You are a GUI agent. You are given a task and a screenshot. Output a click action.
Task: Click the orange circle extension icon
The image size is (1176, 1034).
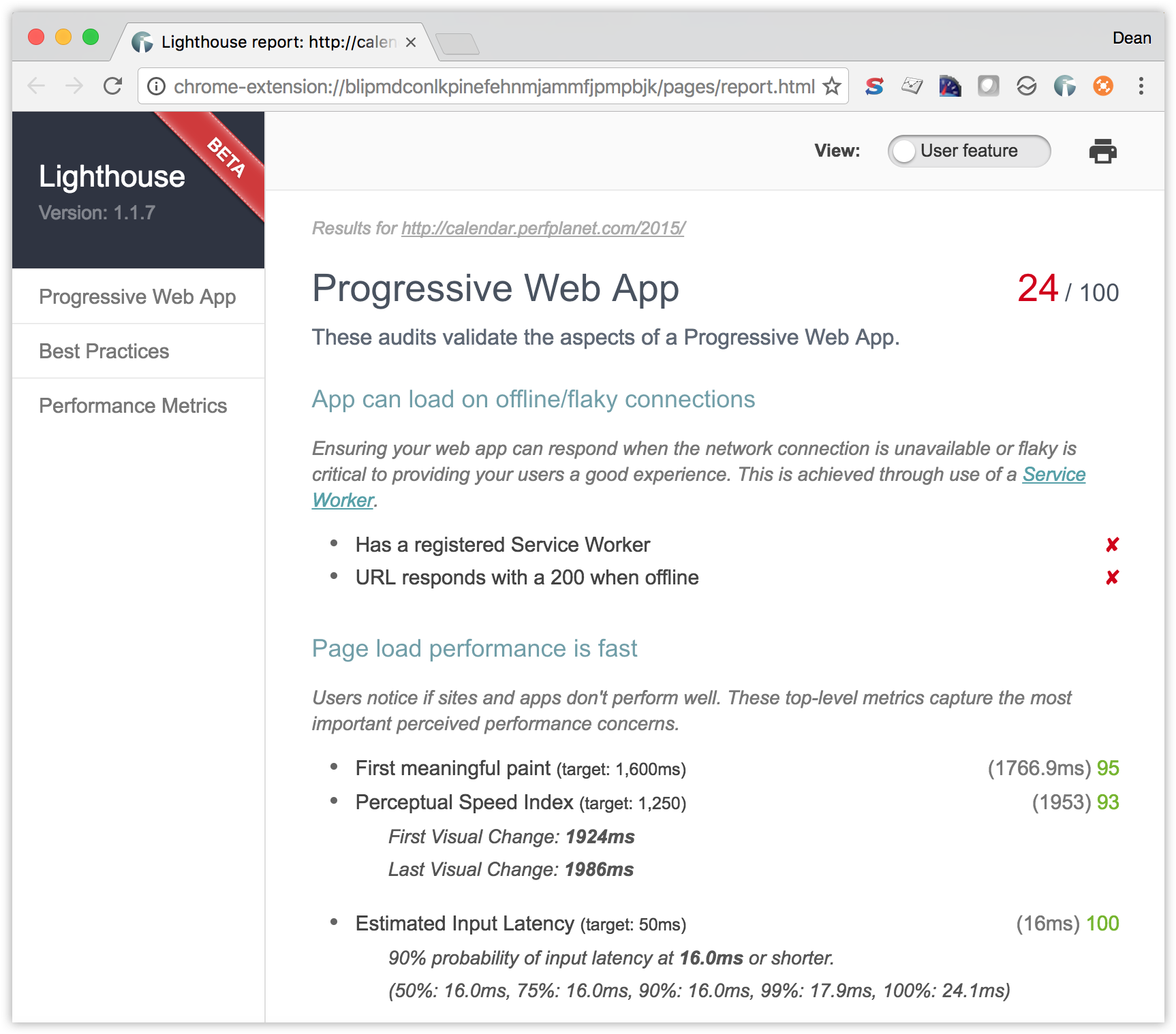[x=1103, y=87]
